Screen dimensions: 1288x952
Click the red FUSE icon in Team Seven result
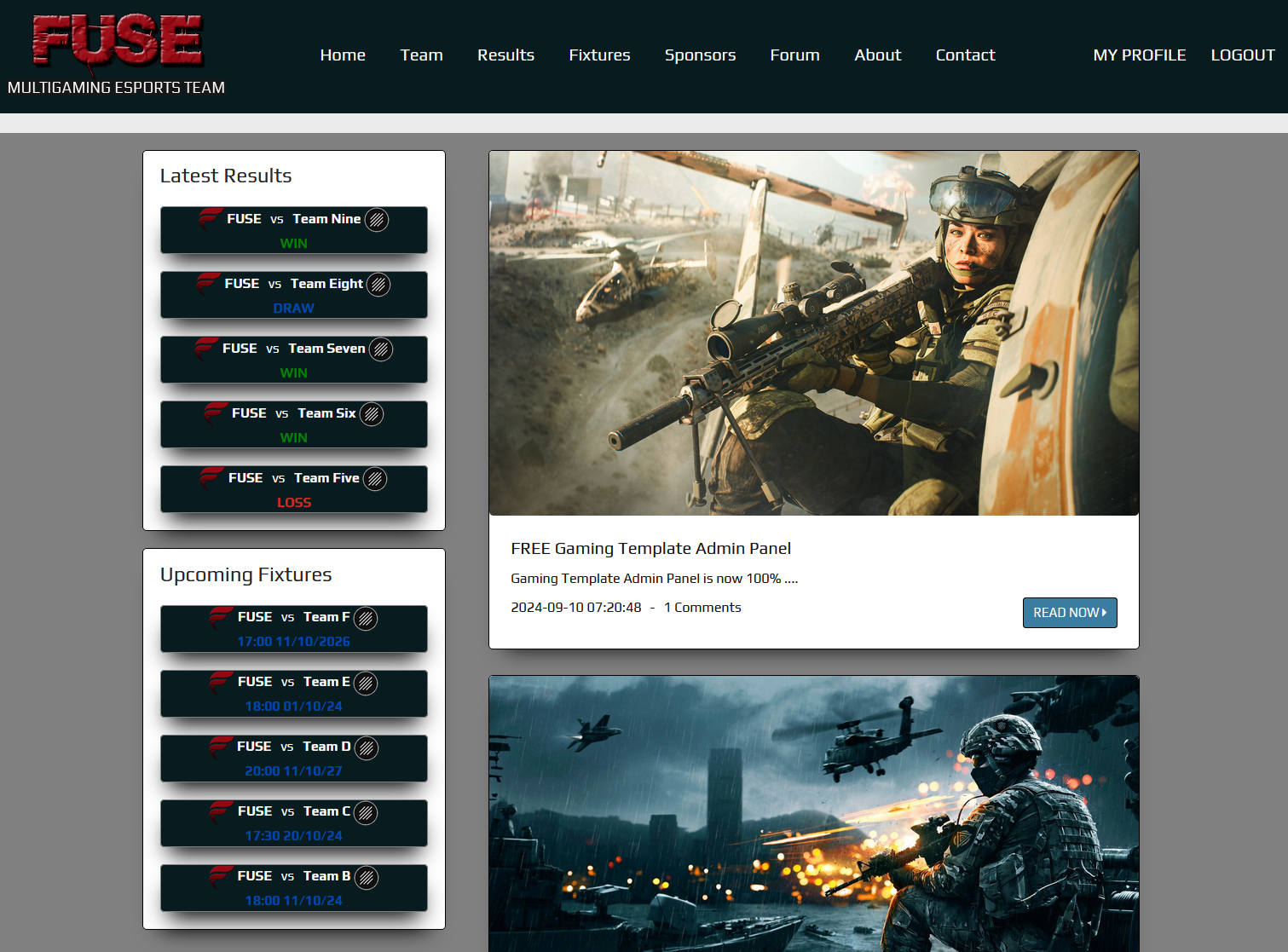click(206, 348)
